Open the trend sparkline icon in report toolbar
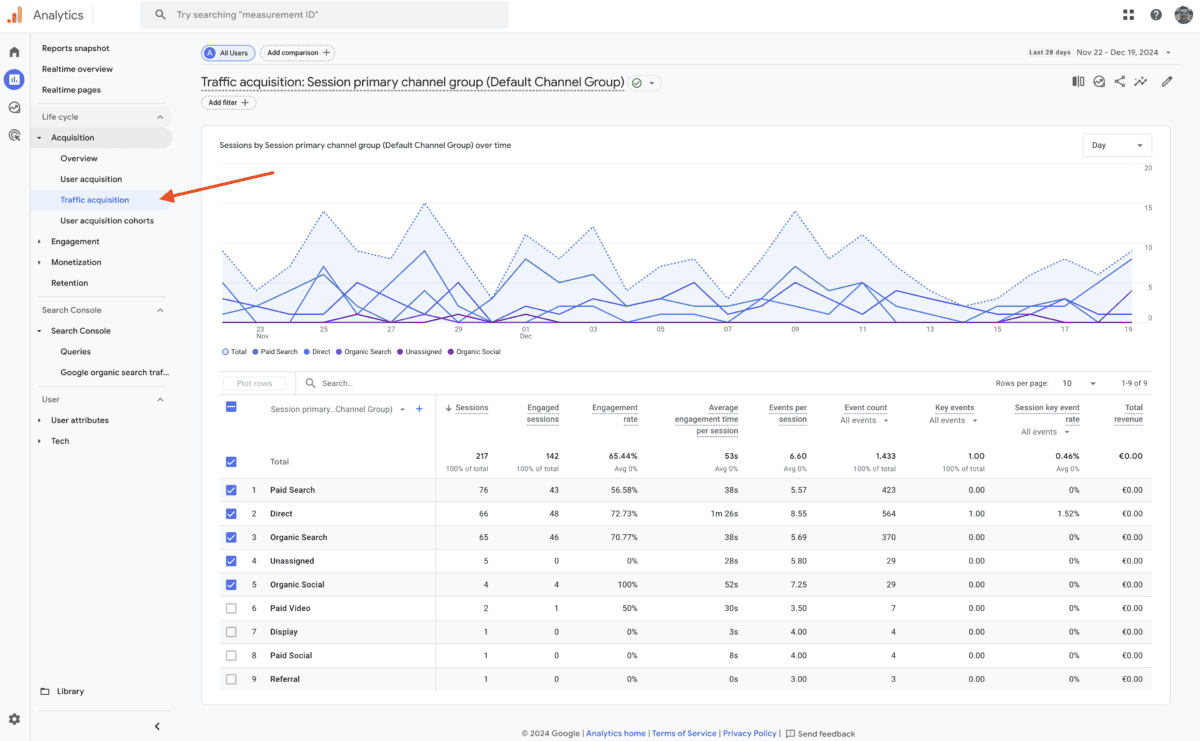Image resolution: width=1200 pixels, height=741 pixels. point(1140,82)
